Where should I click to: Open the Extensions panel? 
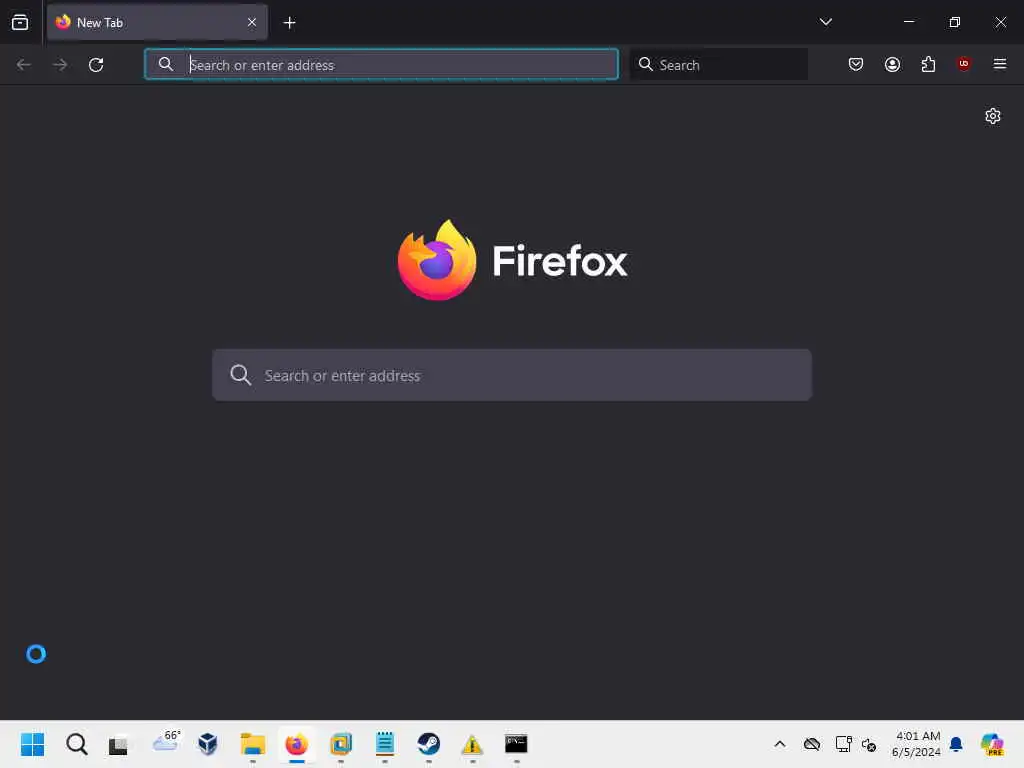click(x=928, y=64)
